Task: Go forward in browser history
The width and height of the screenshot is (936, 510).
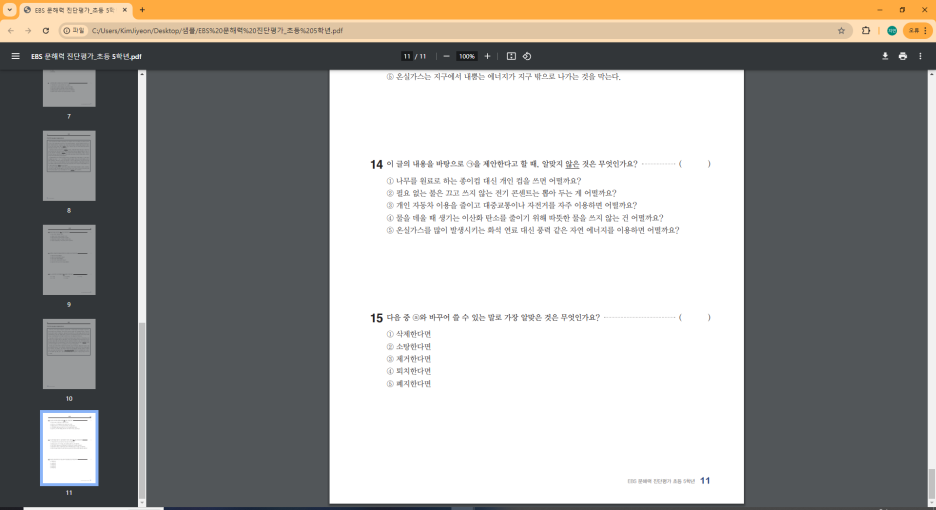Action: pos(28,30)
